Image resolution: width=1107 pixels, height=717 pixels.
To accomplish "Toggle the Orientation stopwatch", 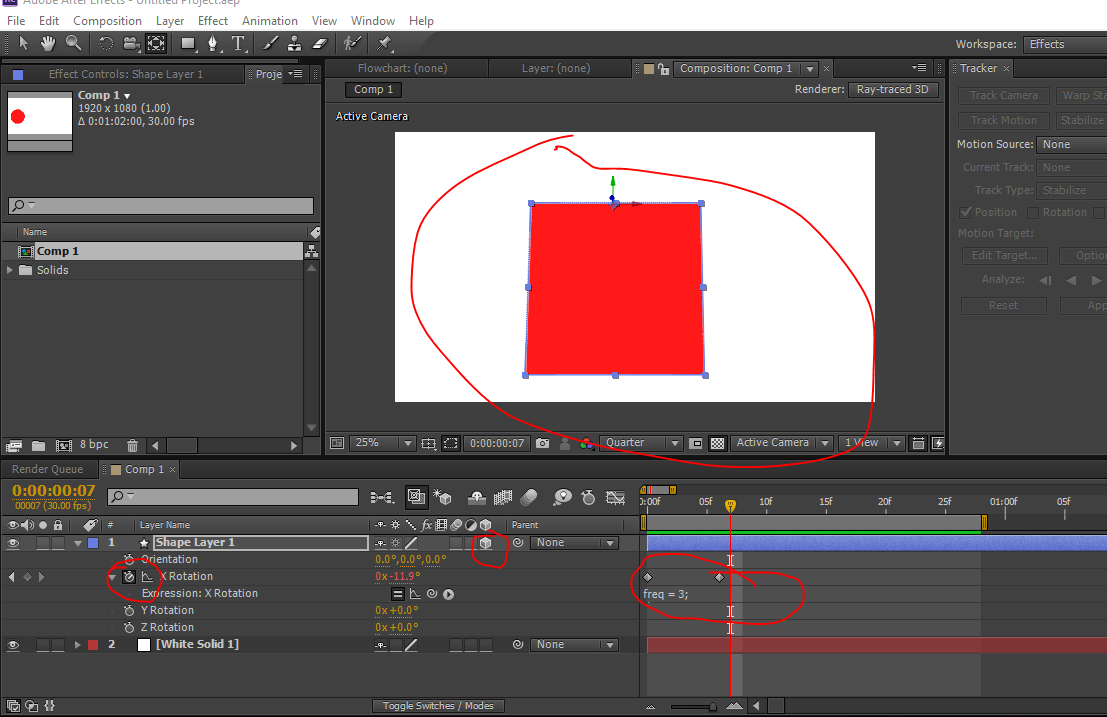I will (129, 560).
